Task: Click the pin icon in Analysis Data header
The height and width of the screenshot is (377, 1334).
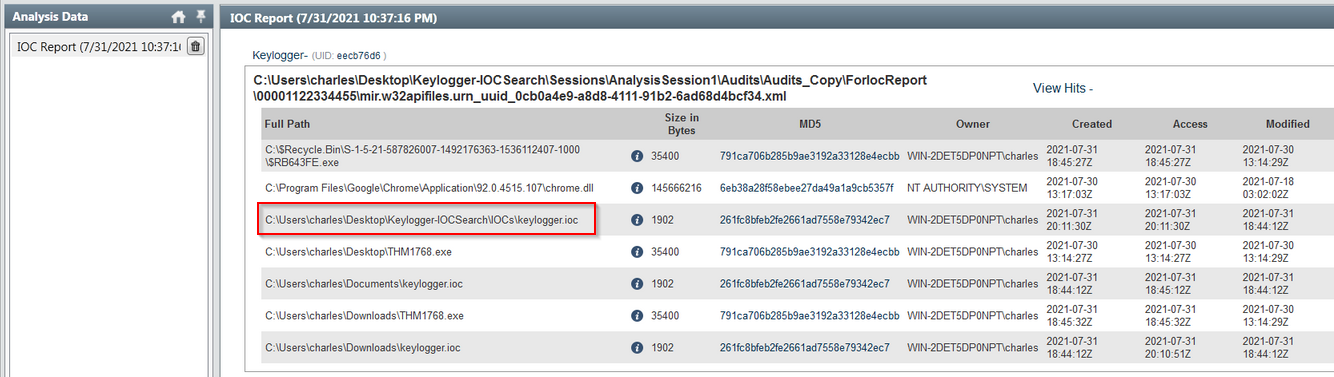Action: (201, 17)
